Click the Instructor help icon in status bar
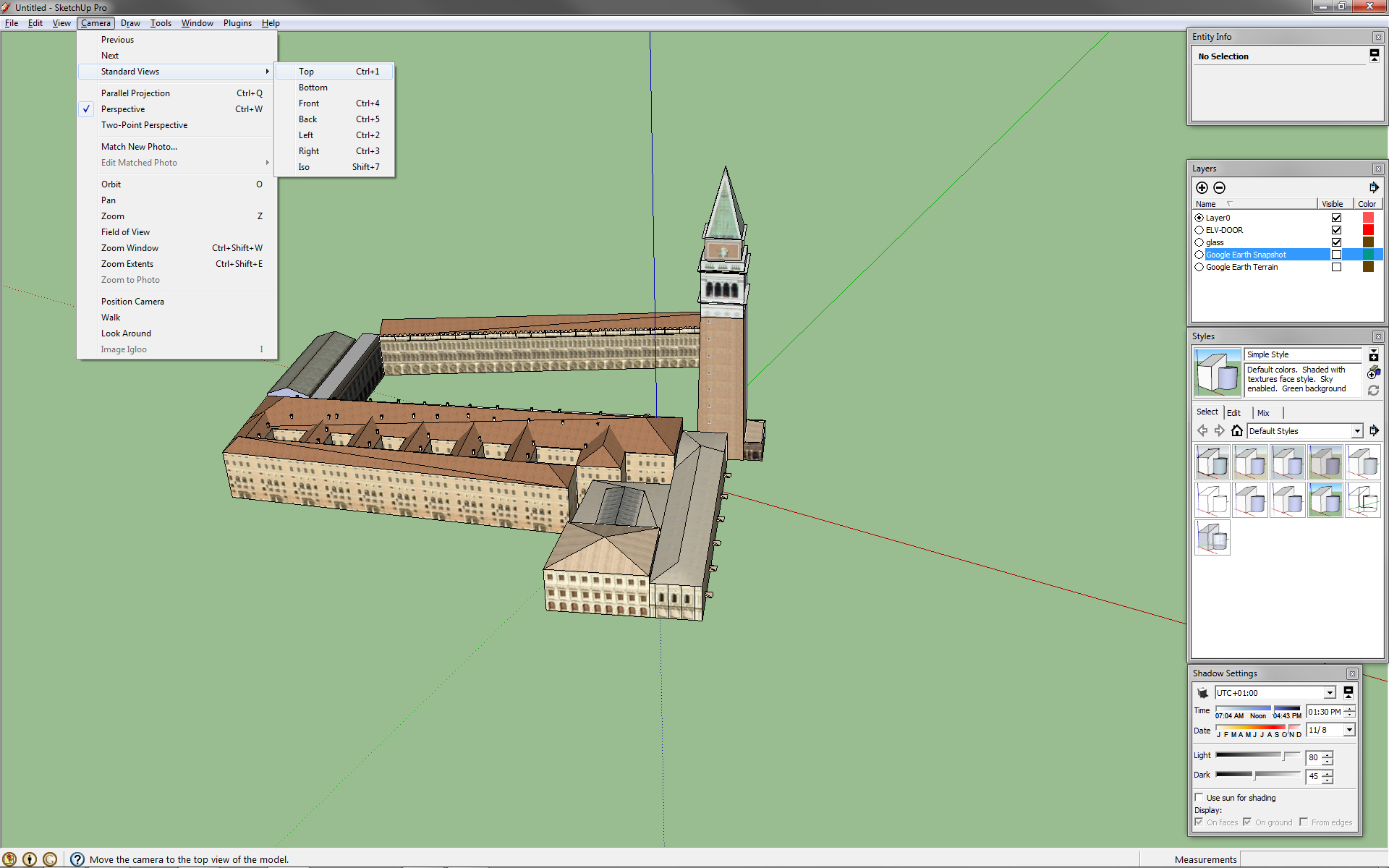 pyautogui.click(x=77, y=859)
